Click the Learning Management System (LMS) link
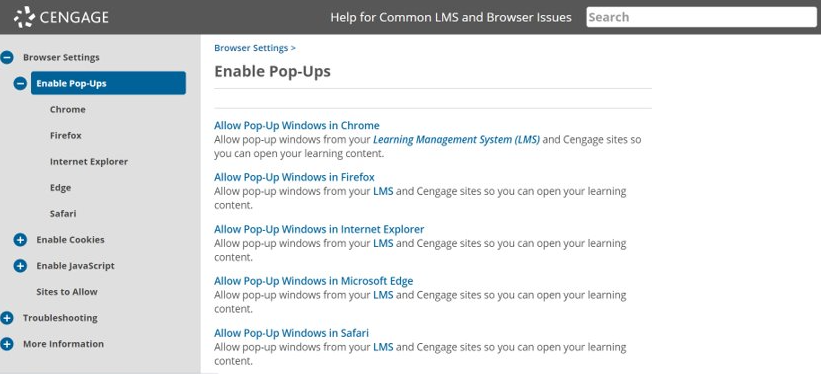Viewport: 821px width, 374px height. 457,140
